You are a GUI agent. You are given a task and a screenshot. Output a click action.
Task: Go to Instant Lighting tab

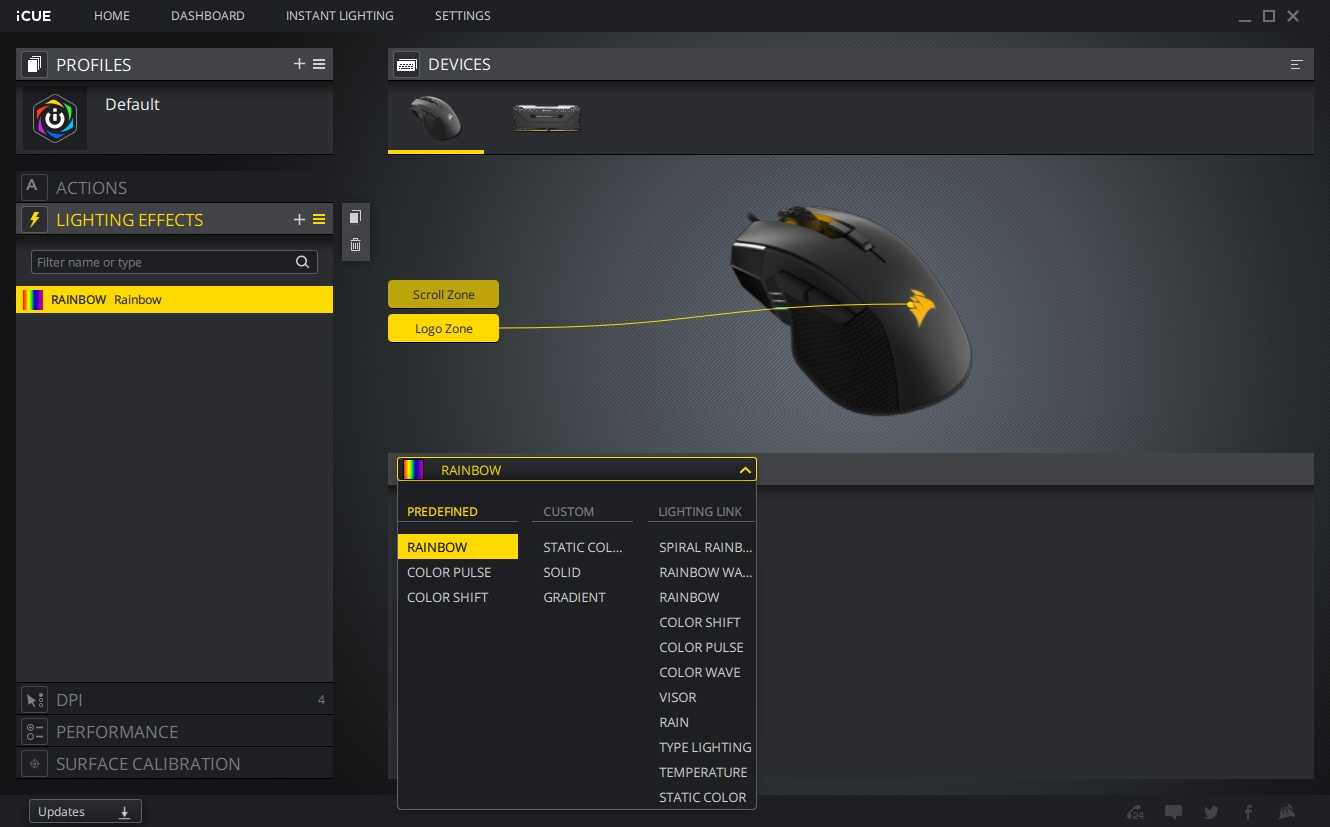pyautogui.click(x=339, y=16)
